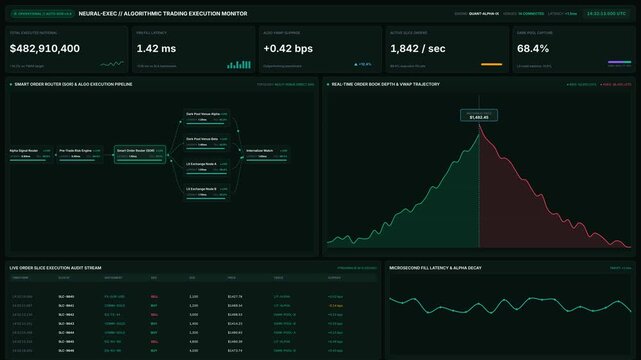The height and width of the screenshot is (360, 641).
Task: Click the SELL tag in SLC-9845 row
Action: pos(154,342)
